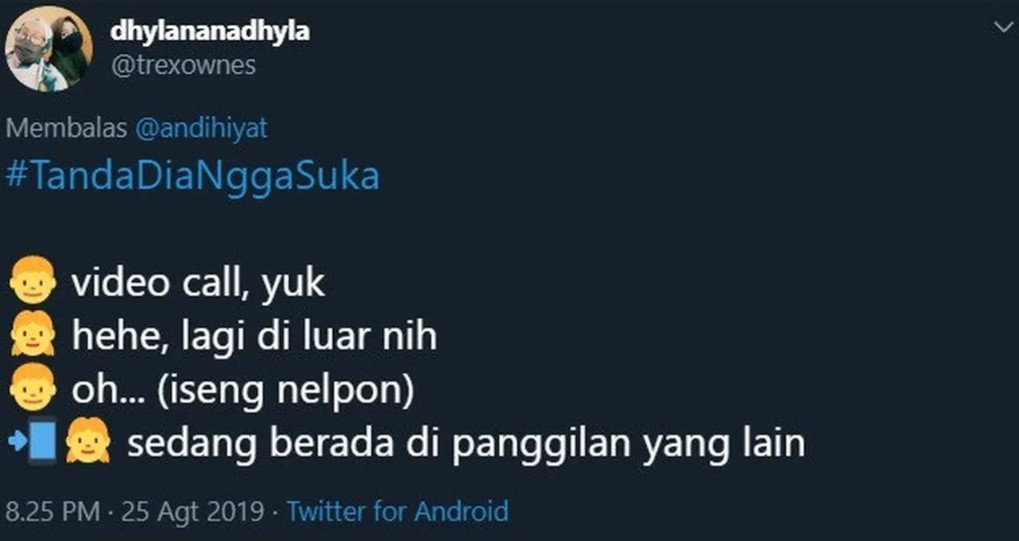Image resolution: width=1019 pixels, height=541 pixels.
Task: Click the boy emoji before 'video call, yuk'
Action: click(x=33, y=280)
